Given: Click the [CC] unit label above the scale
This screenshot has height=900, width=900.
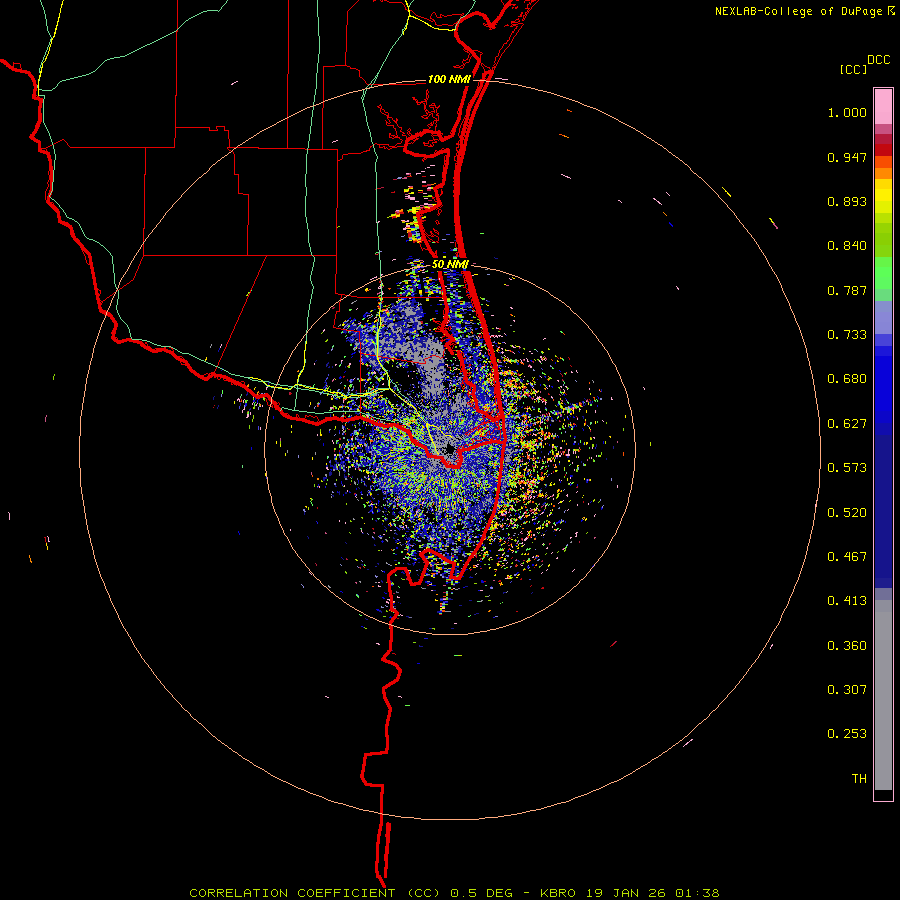Looking at the screenshot, I should click(x=853, y=69).
